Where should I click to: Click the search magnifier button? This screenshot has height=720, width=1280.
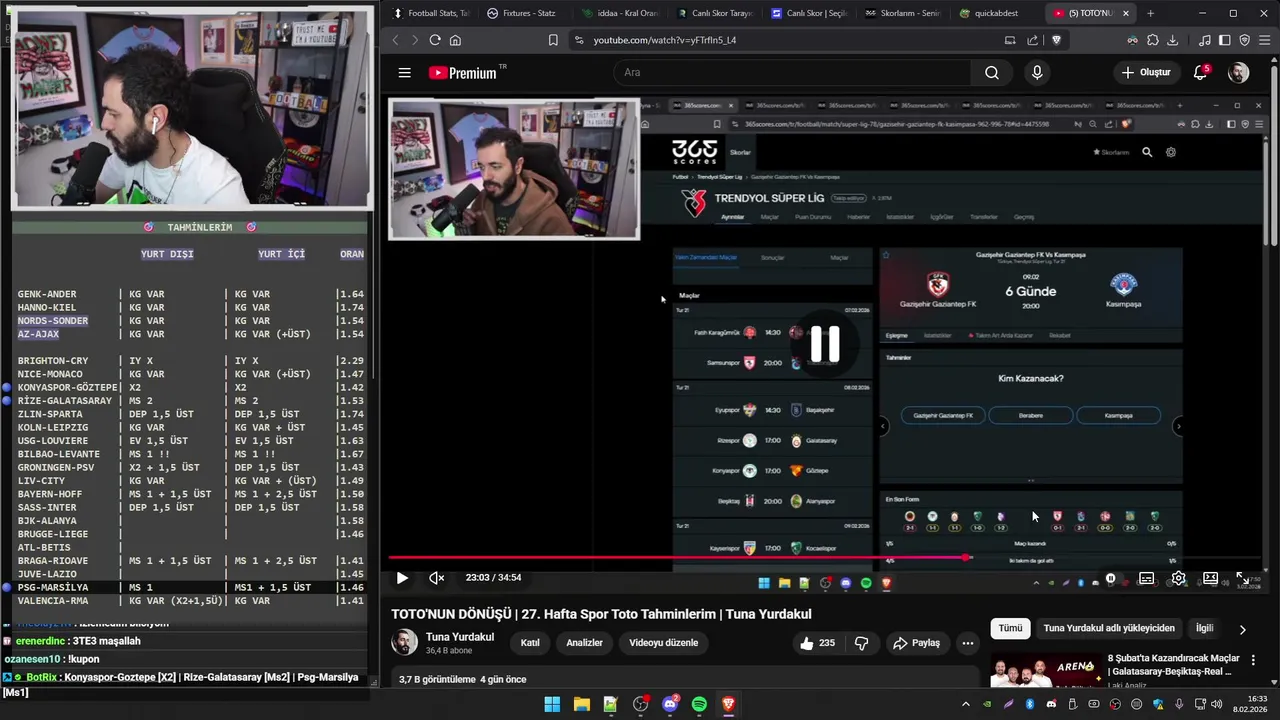click(991, 72)
